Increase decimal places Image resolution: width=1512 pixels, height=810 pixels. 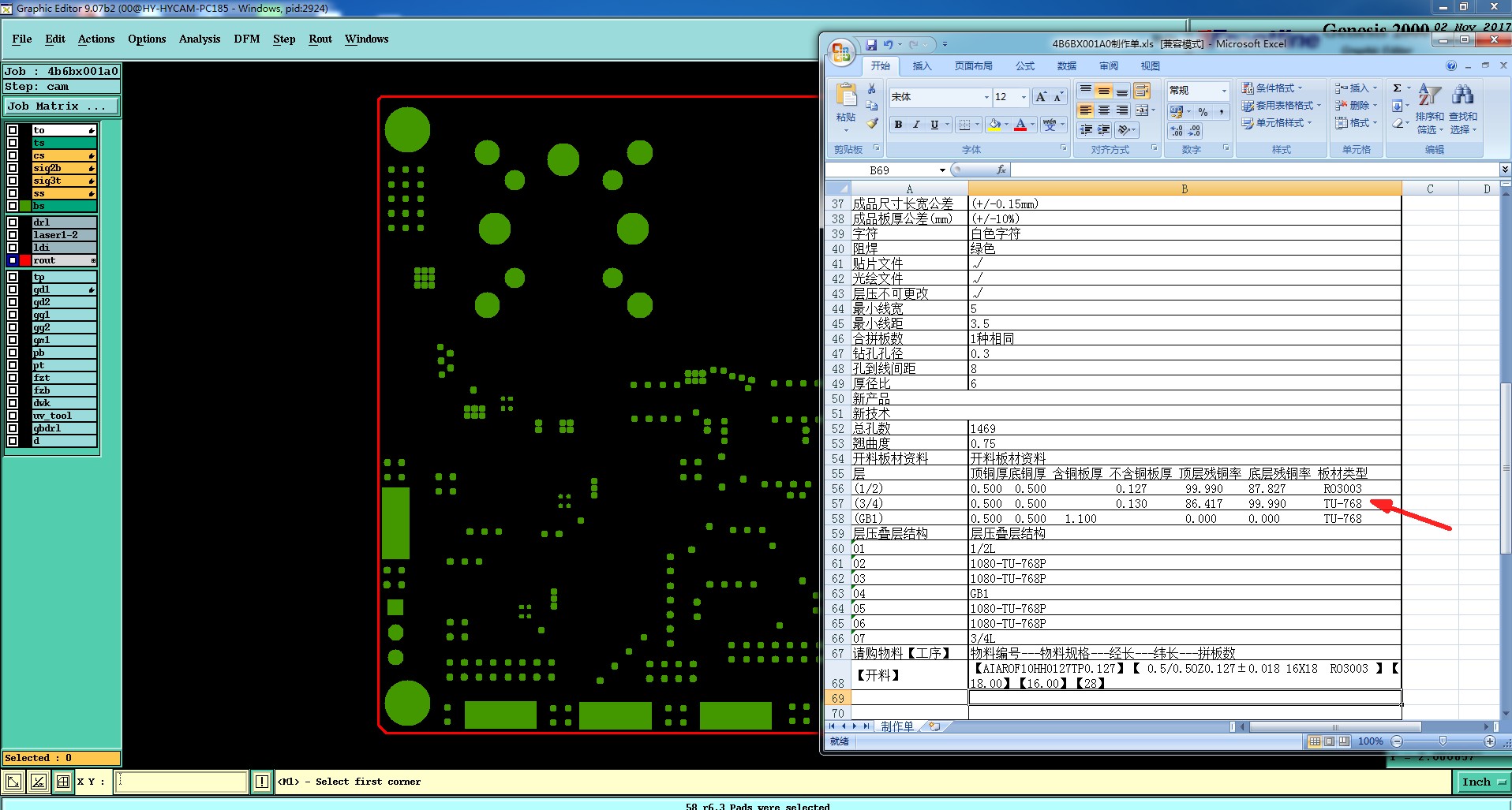pyautogui.click(x=1177, y=131)
